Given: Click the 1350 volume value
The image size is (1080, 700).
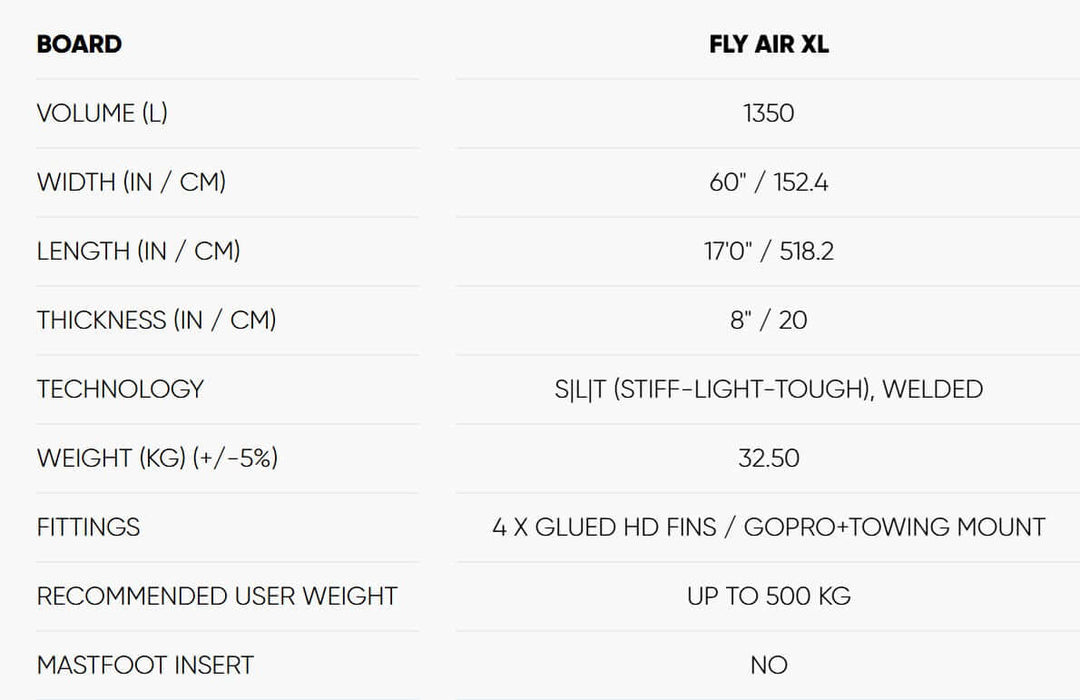Looking at the screenshot, I should coord(768,113).
